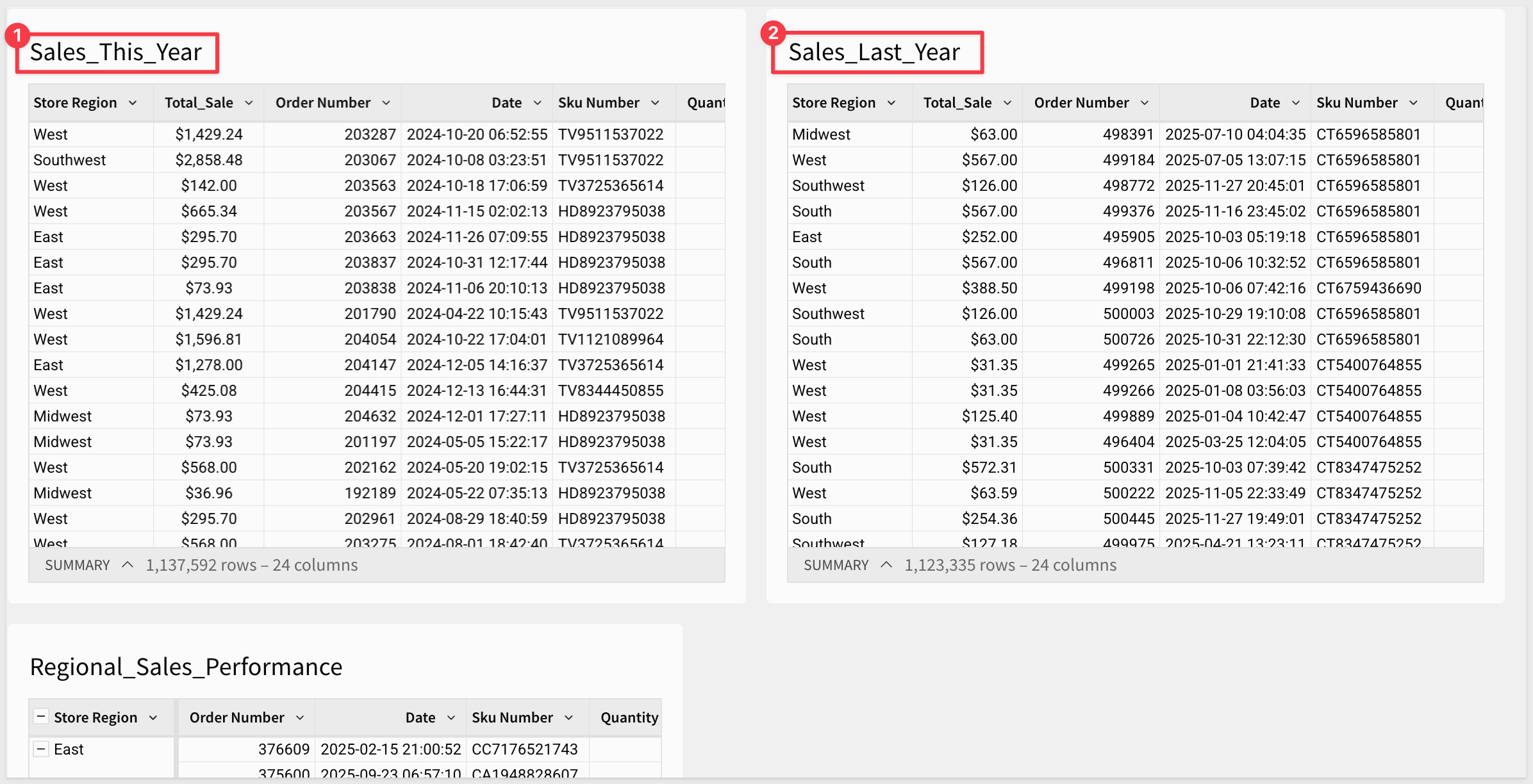The image size is (1533, 784).
Task: Click Date column chevron in Sales_This_Year
Action: (x=537, y=103)
